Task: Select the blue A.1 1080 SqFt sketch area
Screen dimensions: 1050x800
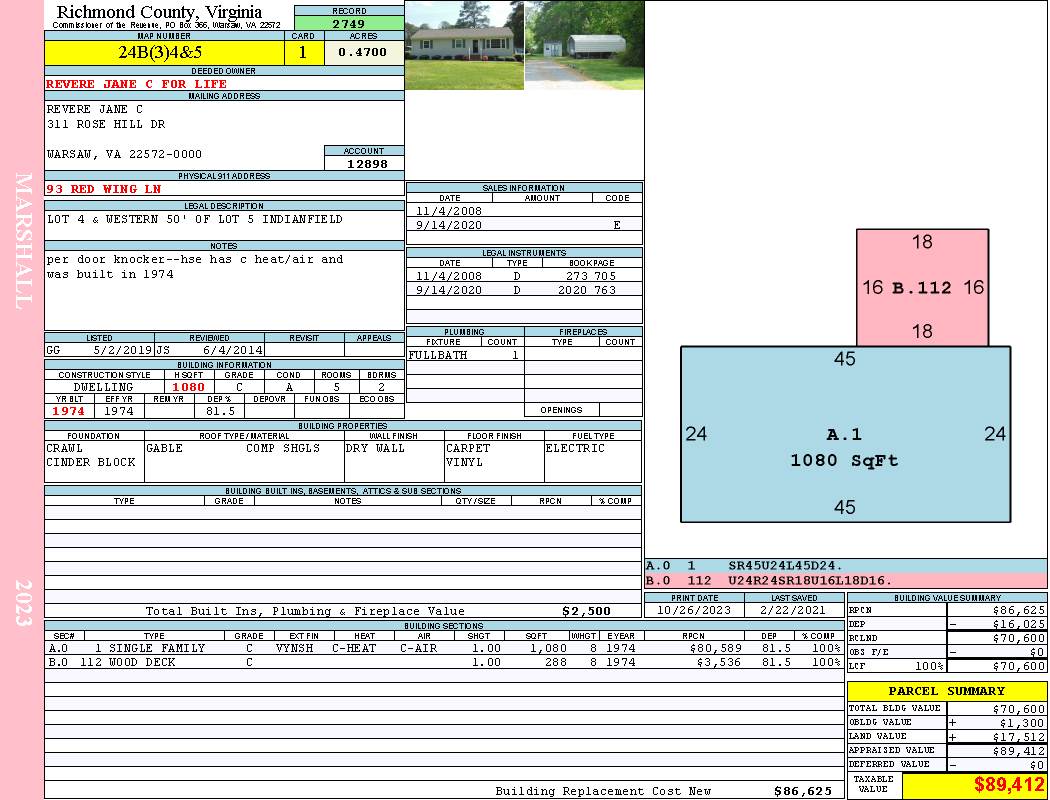Action: [x=845, y=434]
